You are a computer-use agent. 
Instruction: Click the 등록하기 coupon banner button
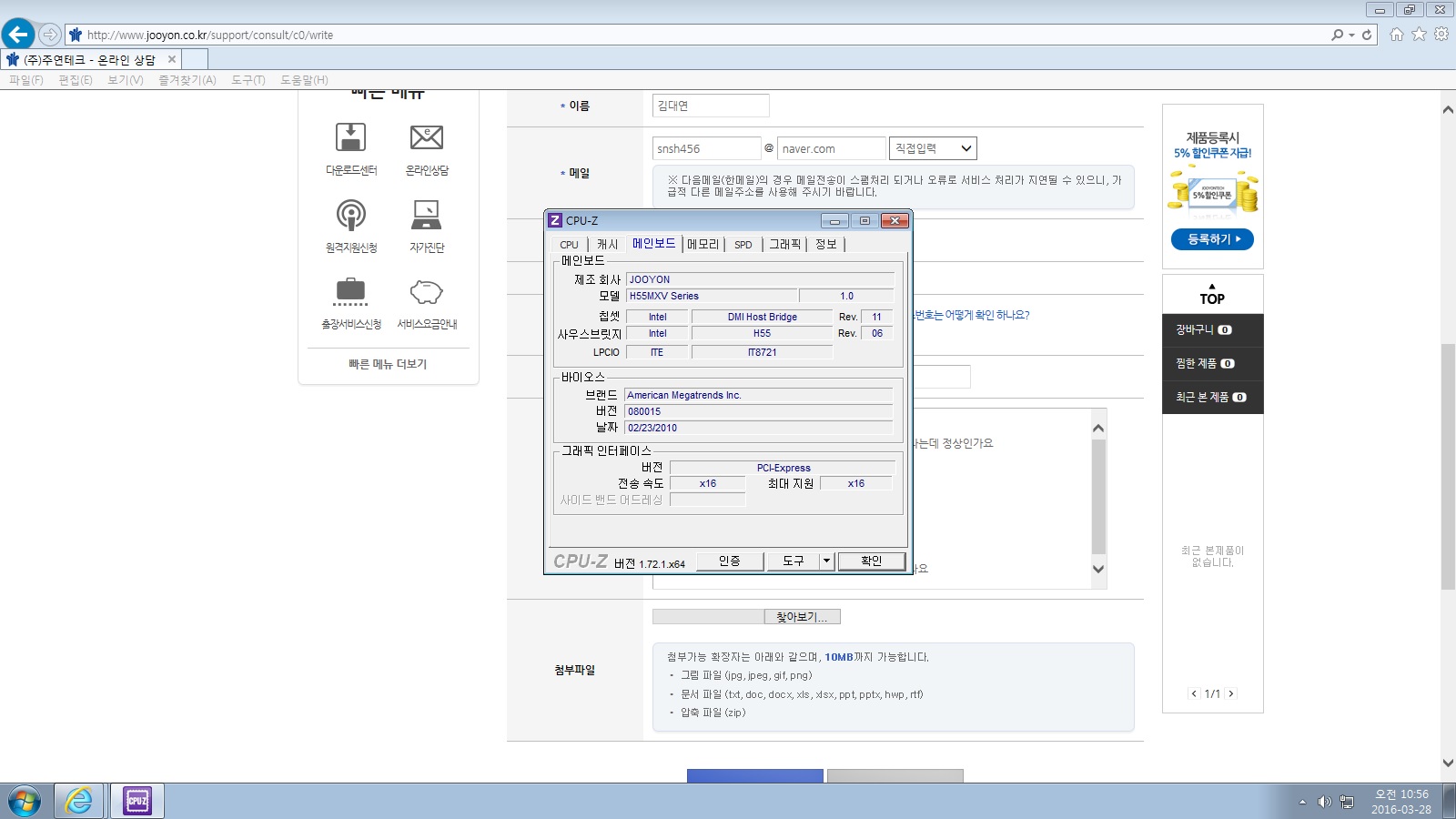[1212, 239]
